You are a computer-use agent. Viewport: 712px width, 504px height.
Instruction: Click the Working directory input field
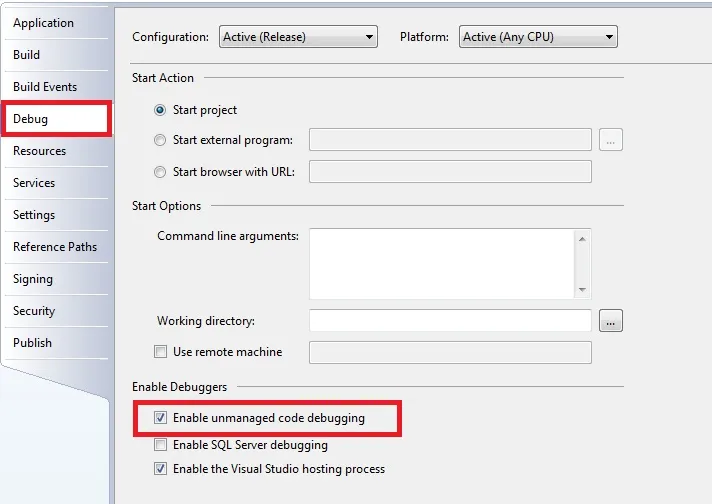coord(450,321)
